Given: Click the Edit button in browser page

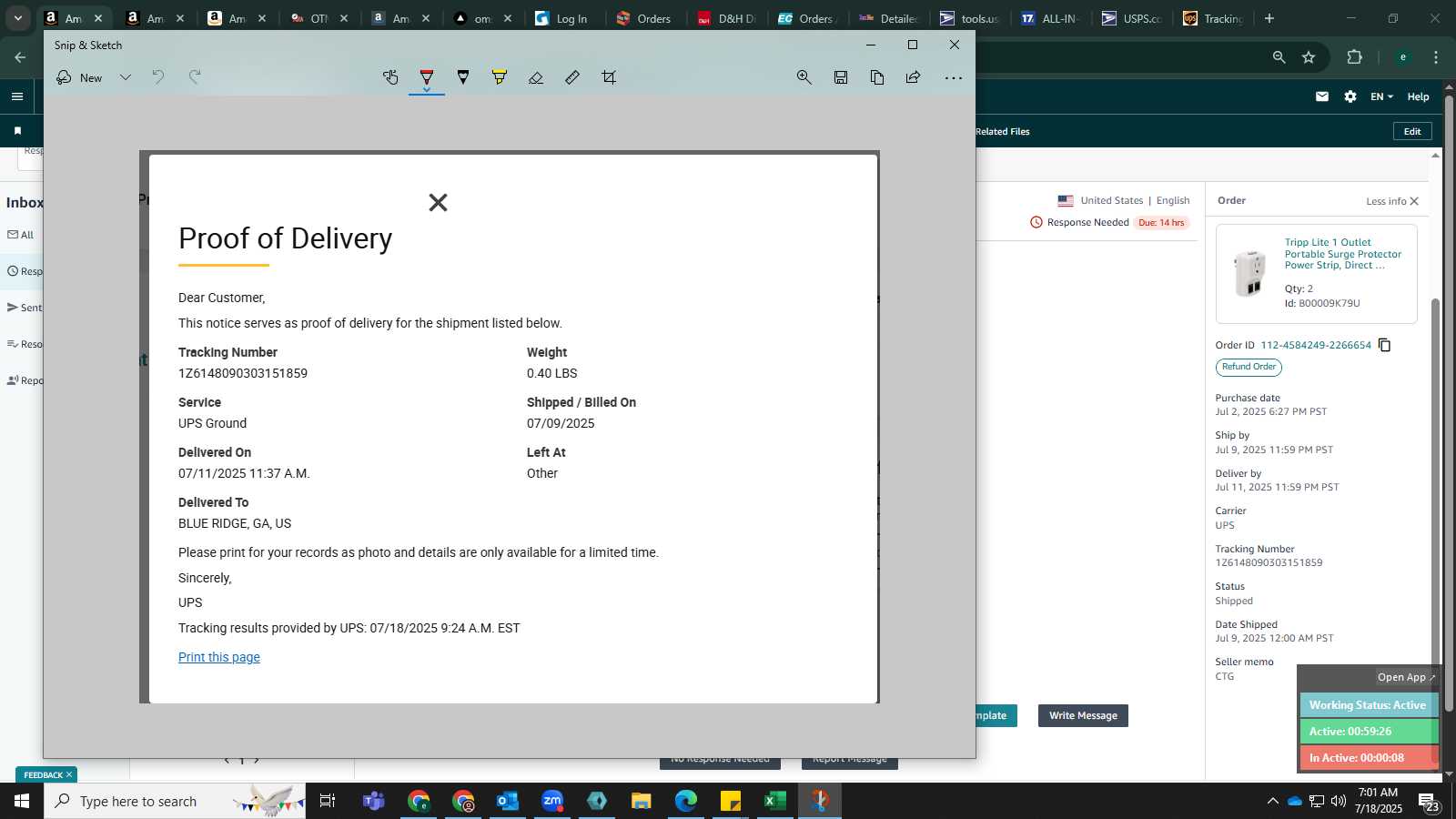Looking at the screenshot, I should tap(1412, 131).
